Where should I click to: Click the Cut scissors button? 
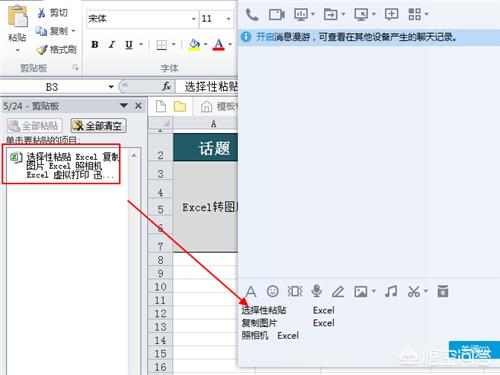coord(52,13)
